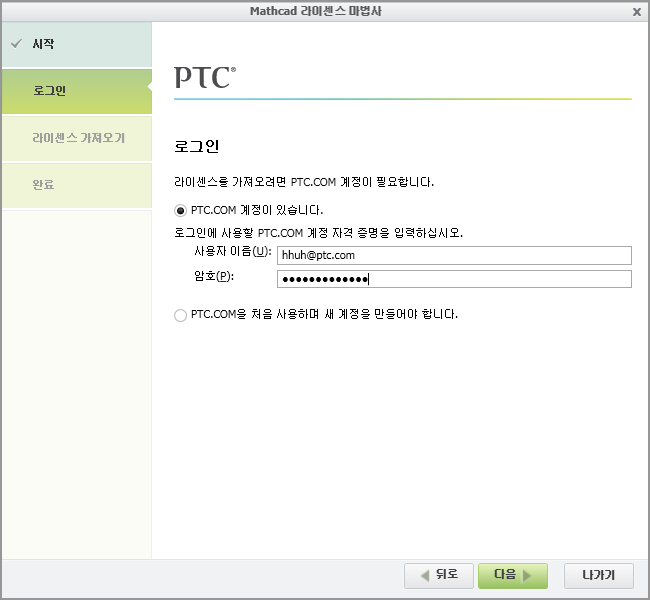Click the PTC logo

tap(205, 77)
